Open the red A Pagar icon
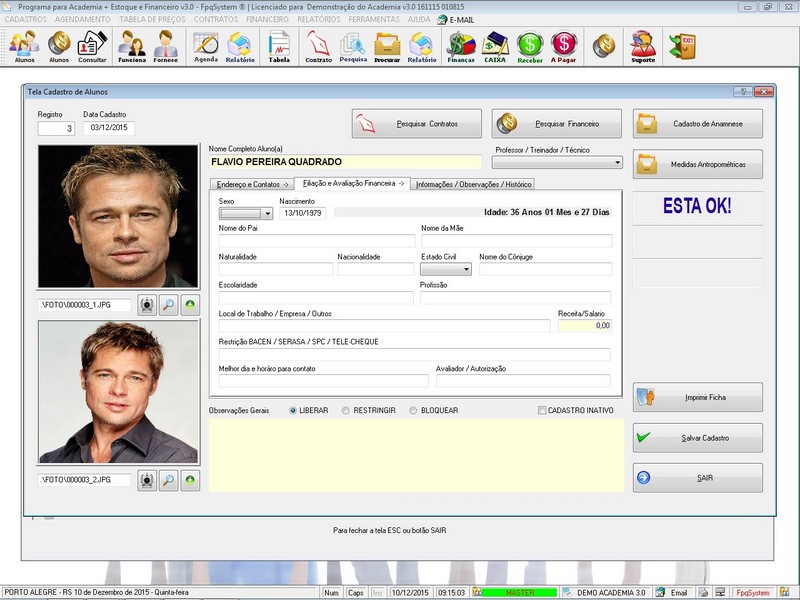This screenshot has height=600, width=800. [x=563, y=46]
